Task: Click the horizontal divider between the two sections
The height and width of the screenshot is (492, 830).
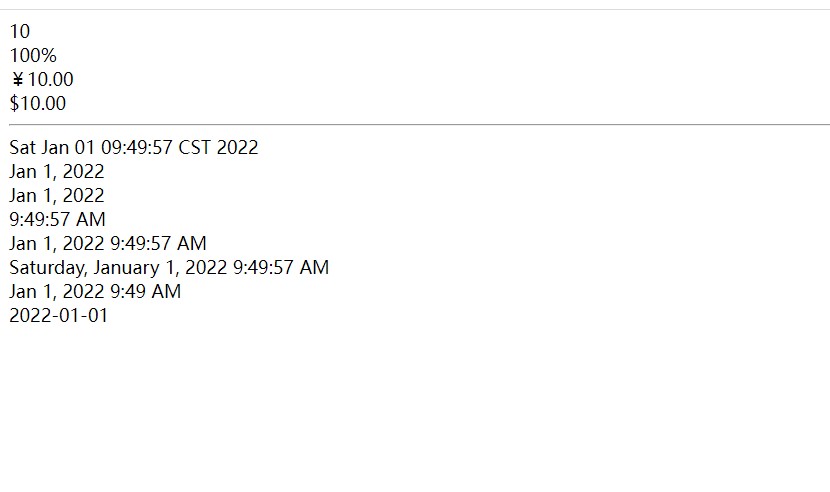Action: click(419, 125)
